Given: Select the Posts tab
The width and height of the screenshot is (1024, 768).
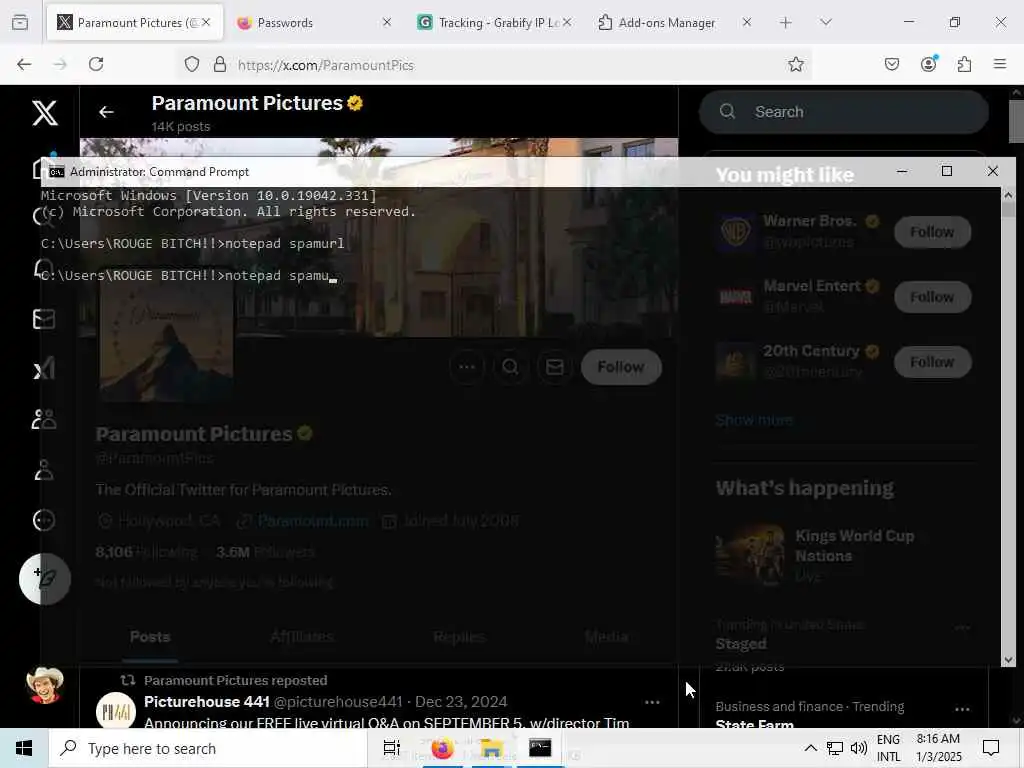Looking at the screenshot, I should pyautogui.click(x=150, y=637).
